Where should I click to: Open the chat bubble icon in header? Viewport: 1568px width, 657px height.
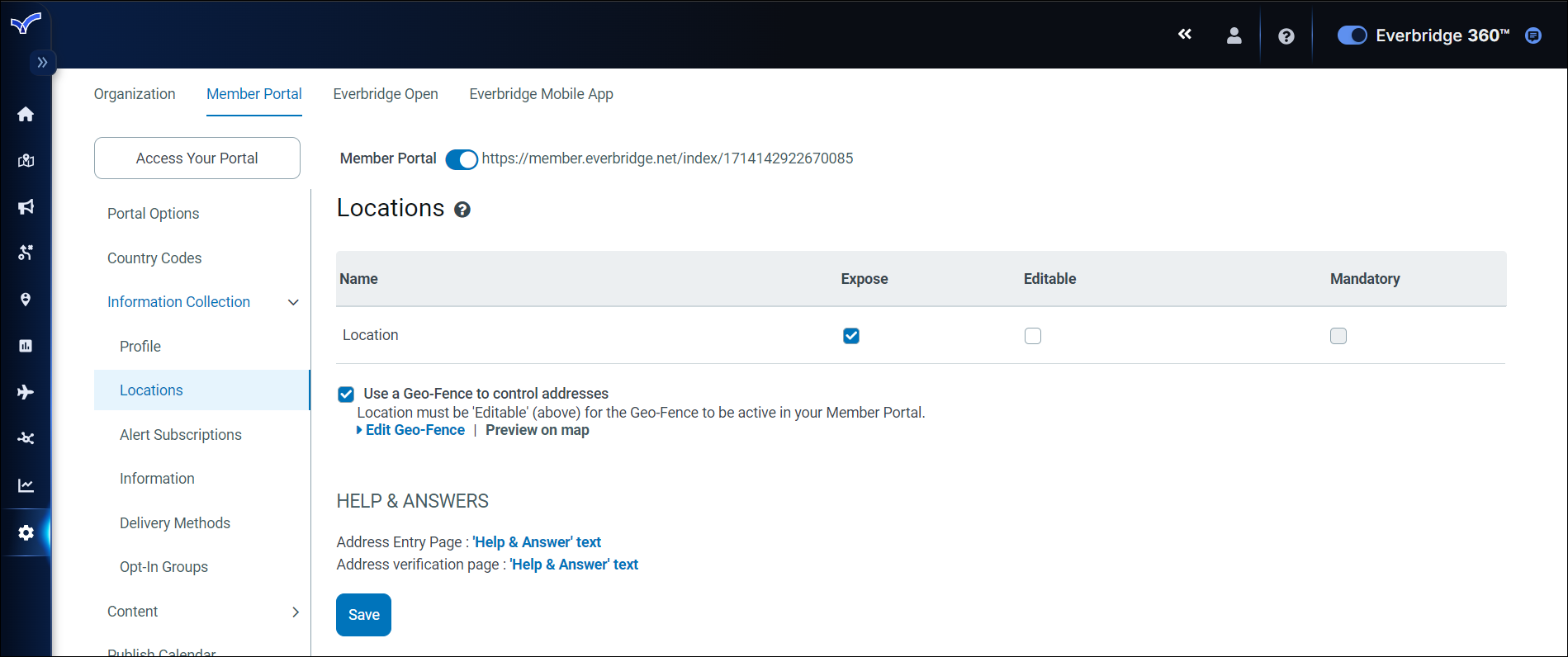click(1533, 35)
